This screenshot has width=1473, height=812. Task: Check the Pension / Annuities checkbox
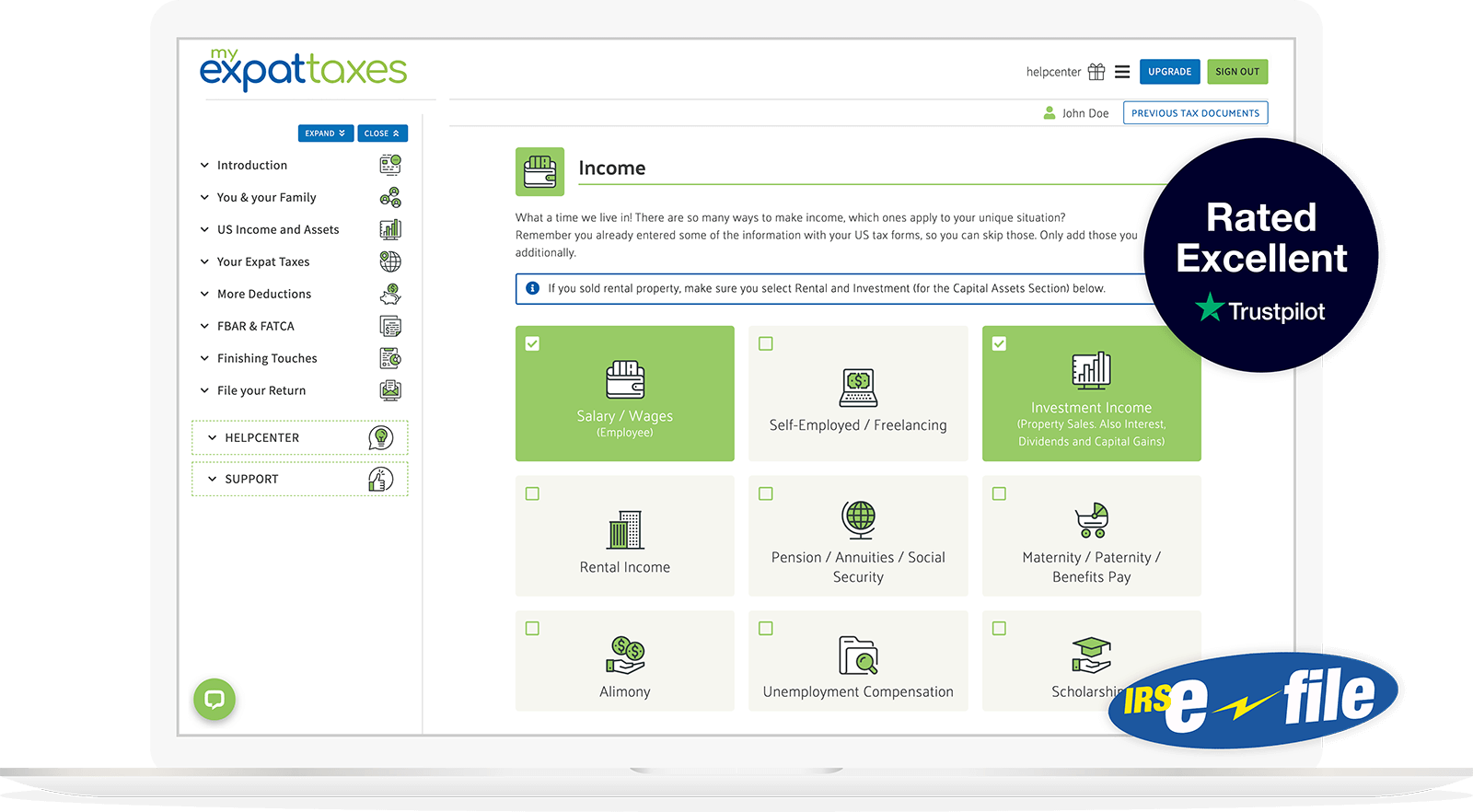click(765, 493)
